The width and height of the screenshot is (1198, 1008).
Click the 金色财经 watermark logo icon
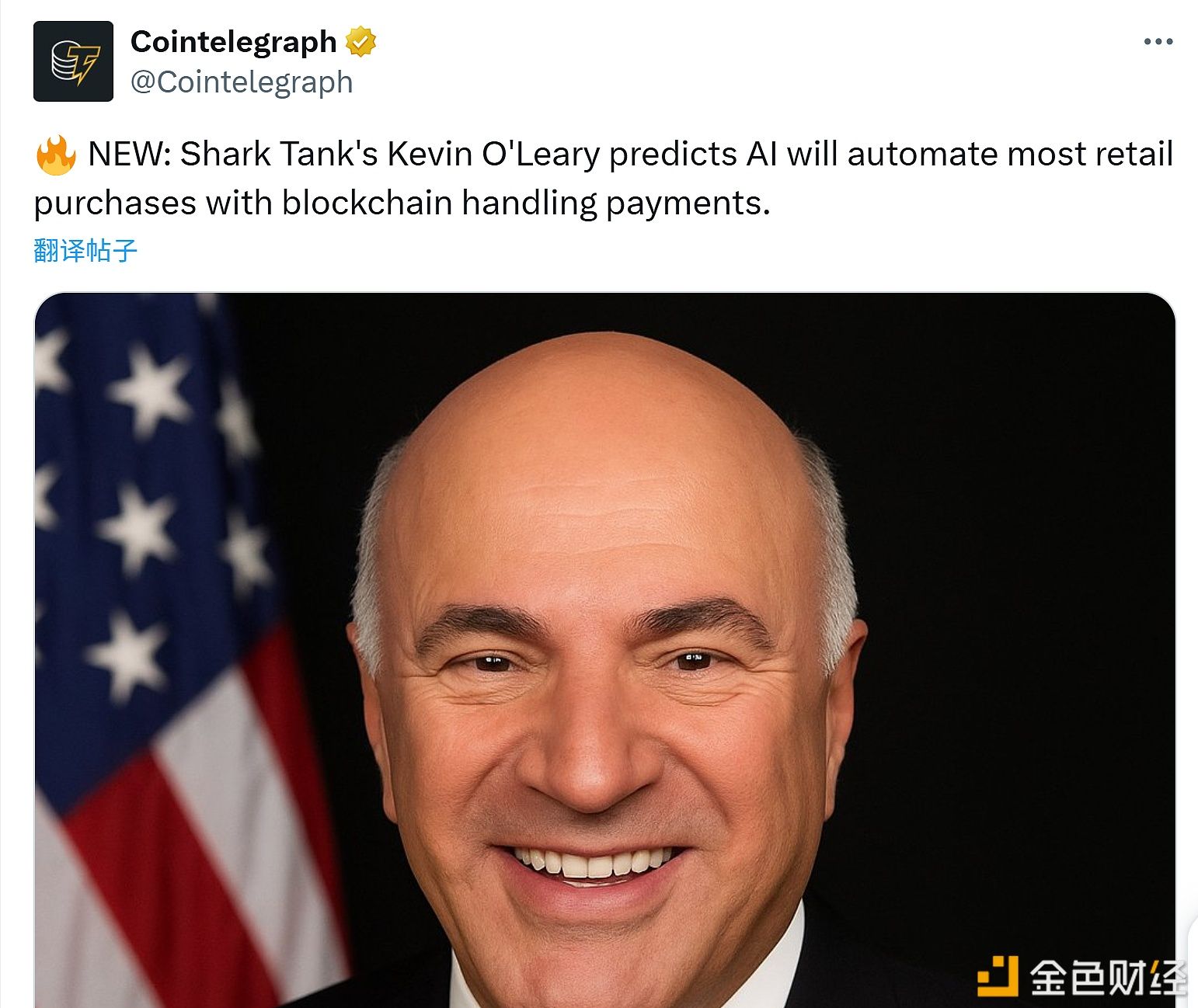[997, 975]
